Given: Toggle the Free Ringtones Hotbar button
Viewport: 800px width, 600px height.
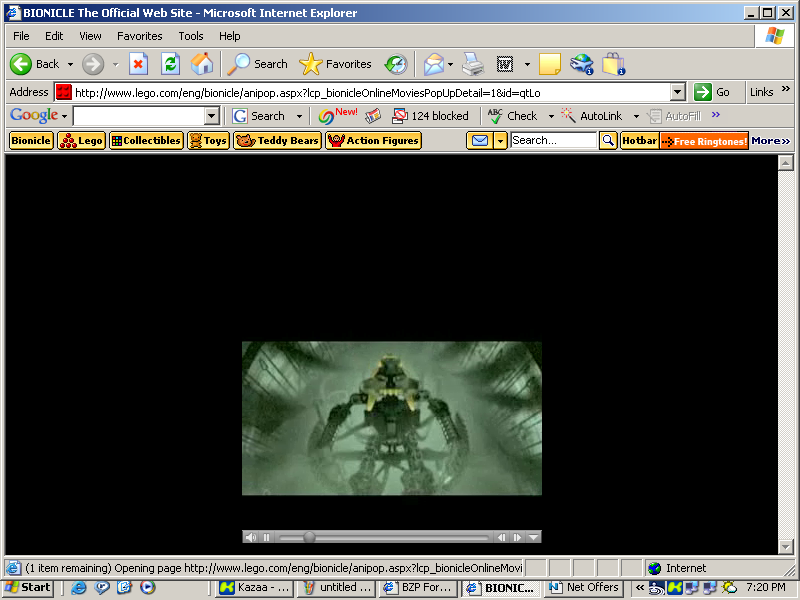Looking at the screenshot, I should (x=702, y=140).
